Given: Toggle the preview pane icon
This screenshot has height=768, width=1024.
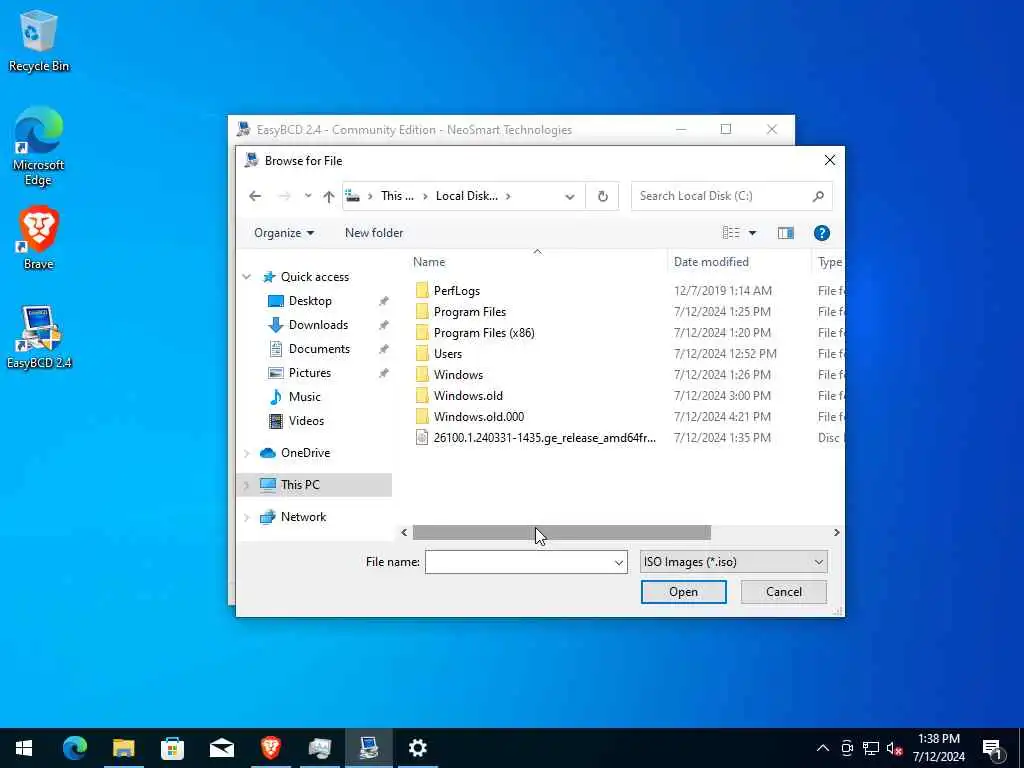Looking at the screenshot, I should 786,233.
